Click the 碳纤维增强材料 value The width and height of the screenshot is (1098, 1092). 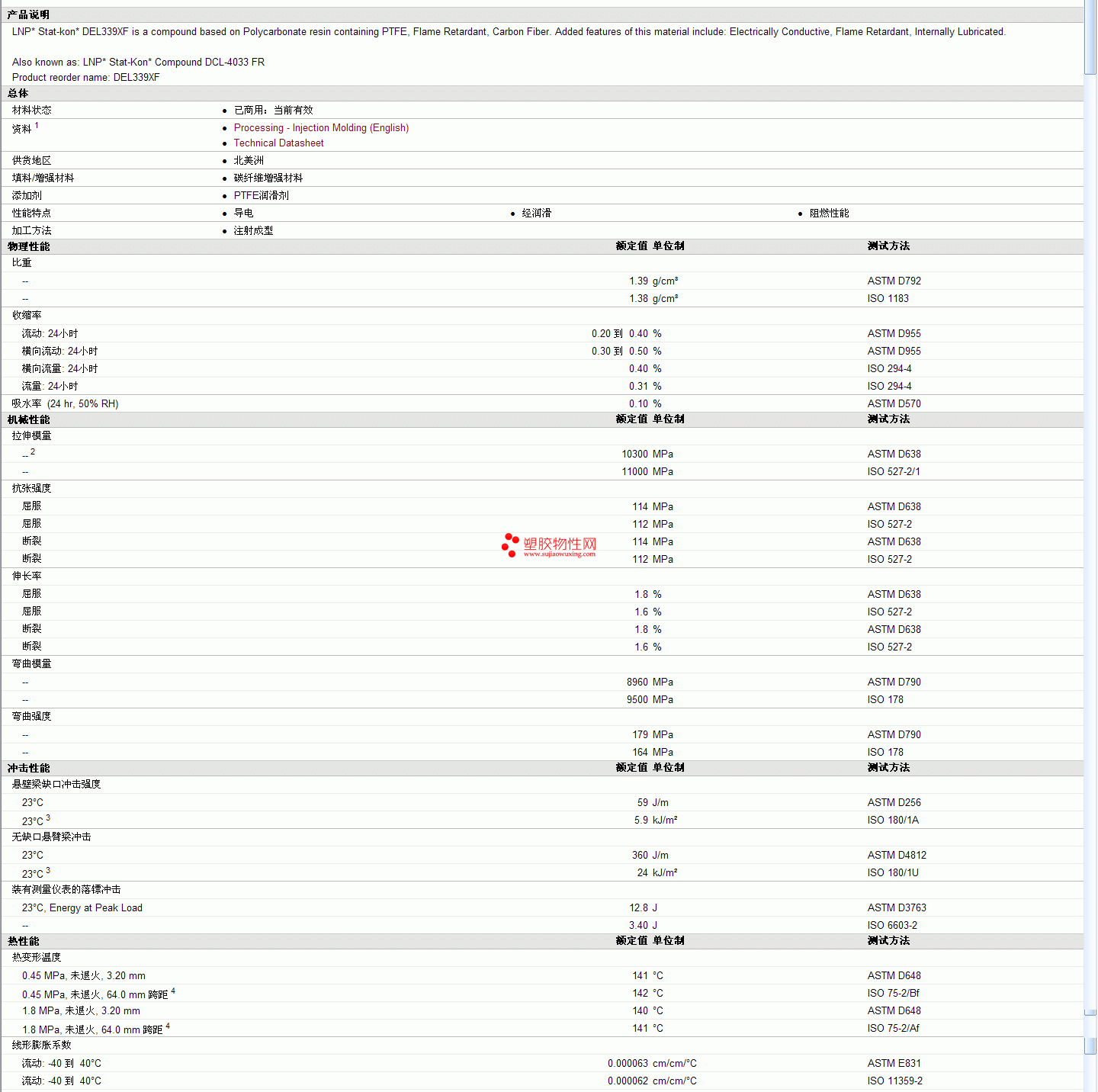[268, 178]
